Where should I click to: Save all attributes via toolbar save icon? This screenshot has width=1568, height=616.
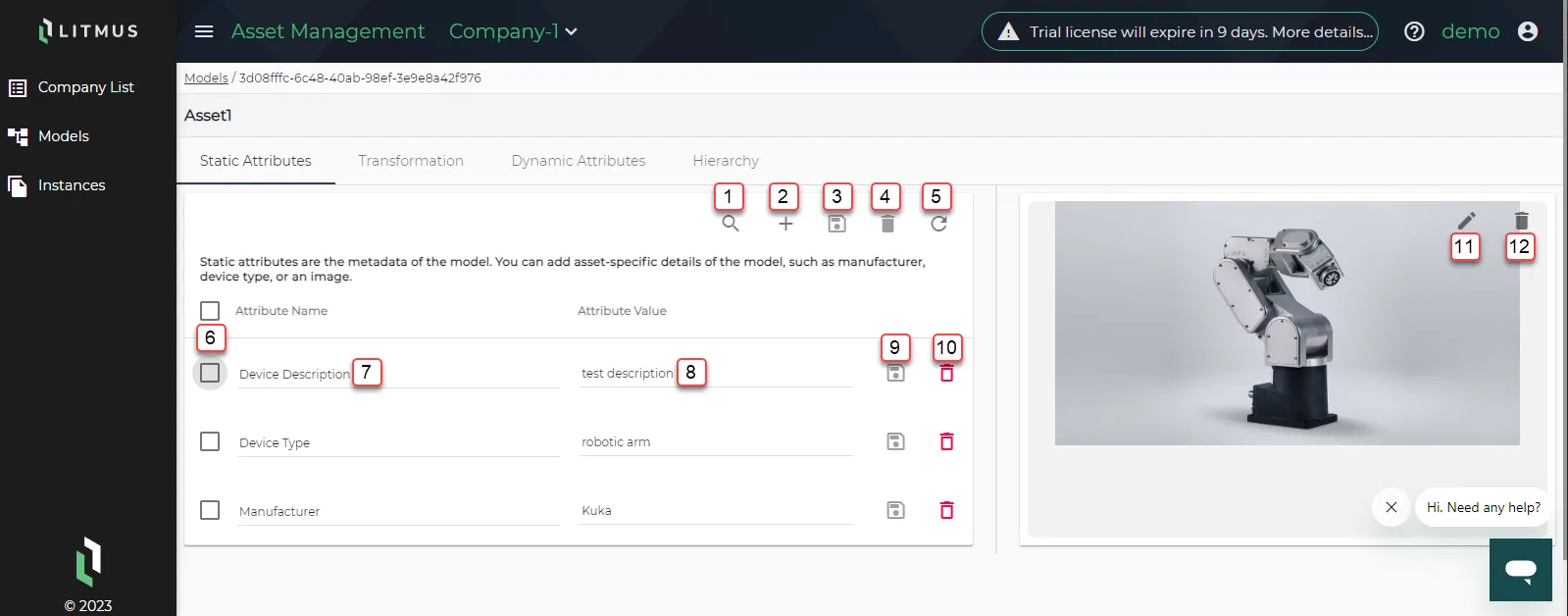[836, 224]
